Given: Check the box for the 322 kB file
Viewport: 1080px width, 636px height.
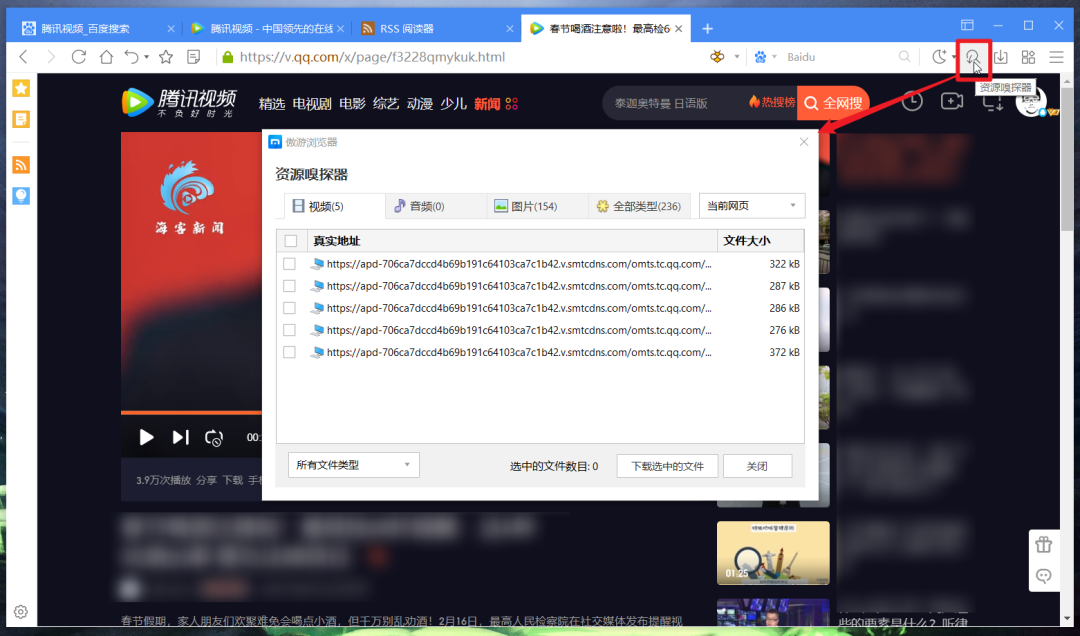Looking at the screenshot, I should coord(289,264).
